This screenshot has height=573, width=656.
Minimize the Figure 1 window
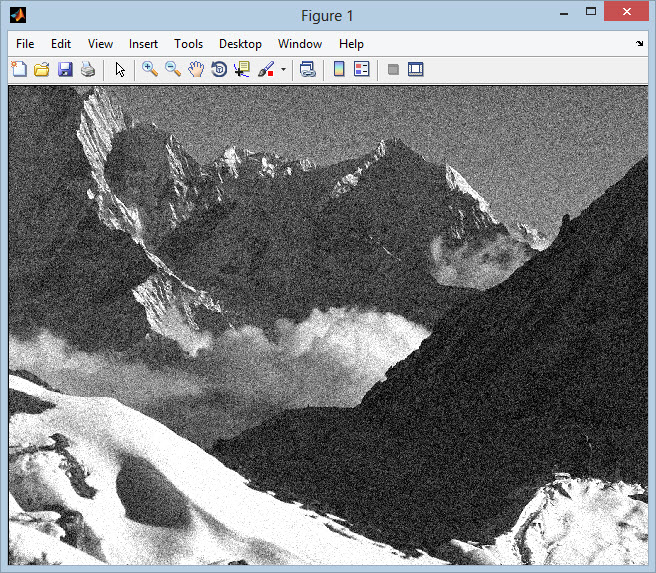pyautogui.click(x=564, y=13)
